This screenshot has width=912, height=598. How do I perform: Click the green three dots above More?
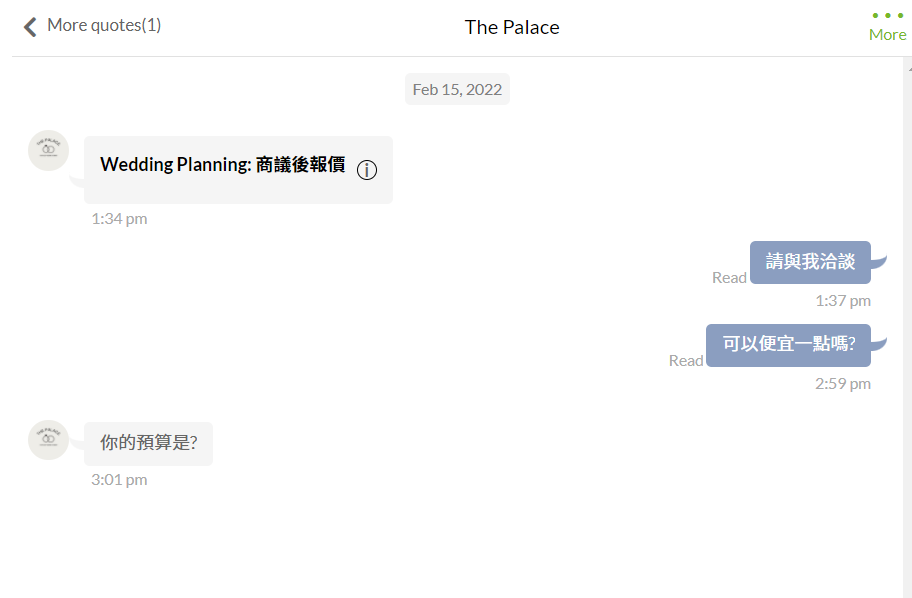(888, 16)
